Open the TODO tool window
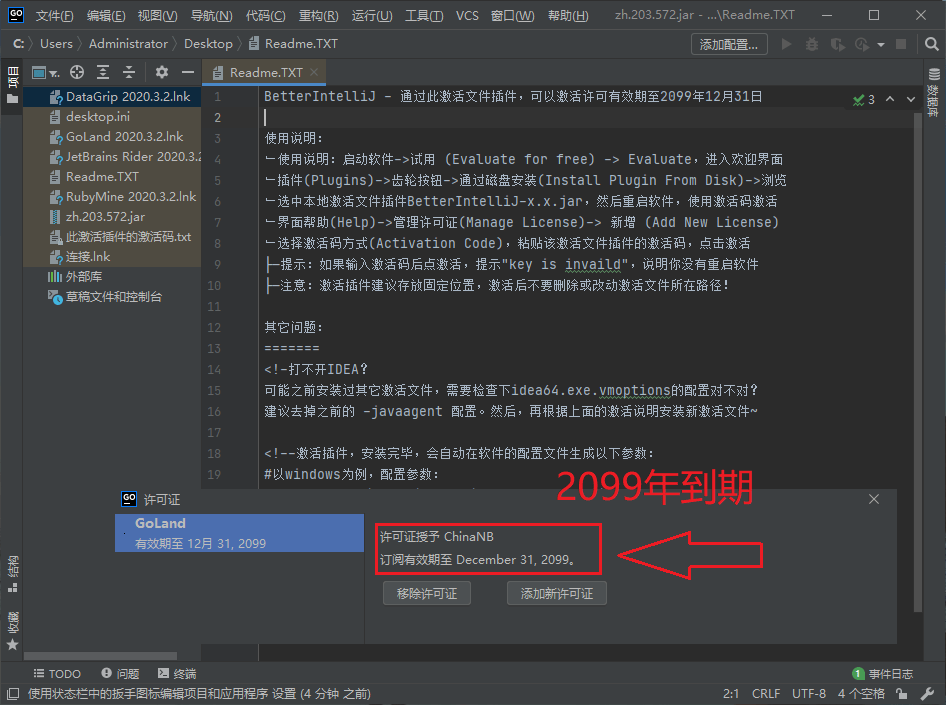 pos(57,674)
